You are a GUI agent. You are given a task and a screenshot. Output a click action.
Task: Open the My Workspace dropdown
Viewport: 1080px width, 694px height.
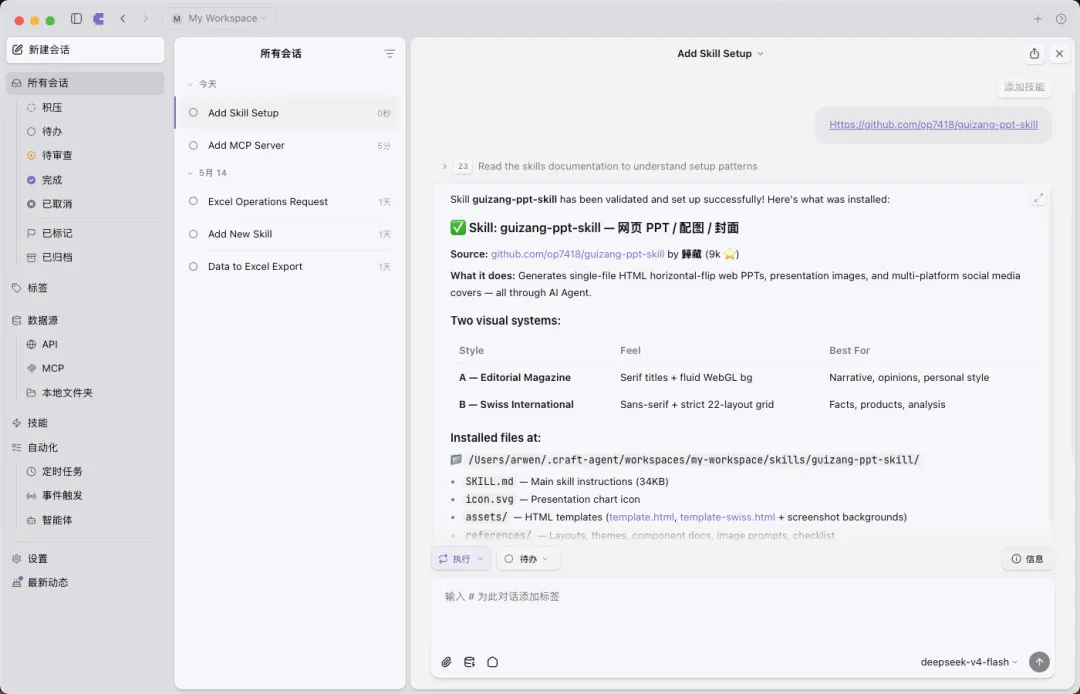pyautogui.click(x=219, y=19)
